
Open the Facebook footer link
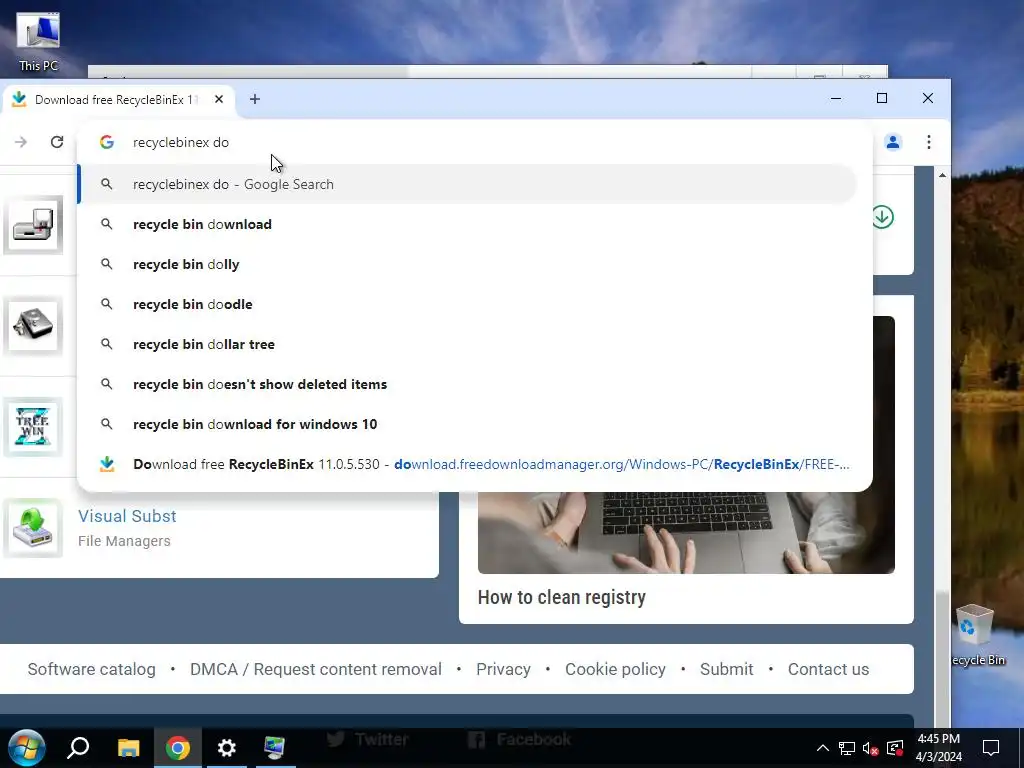520,739
